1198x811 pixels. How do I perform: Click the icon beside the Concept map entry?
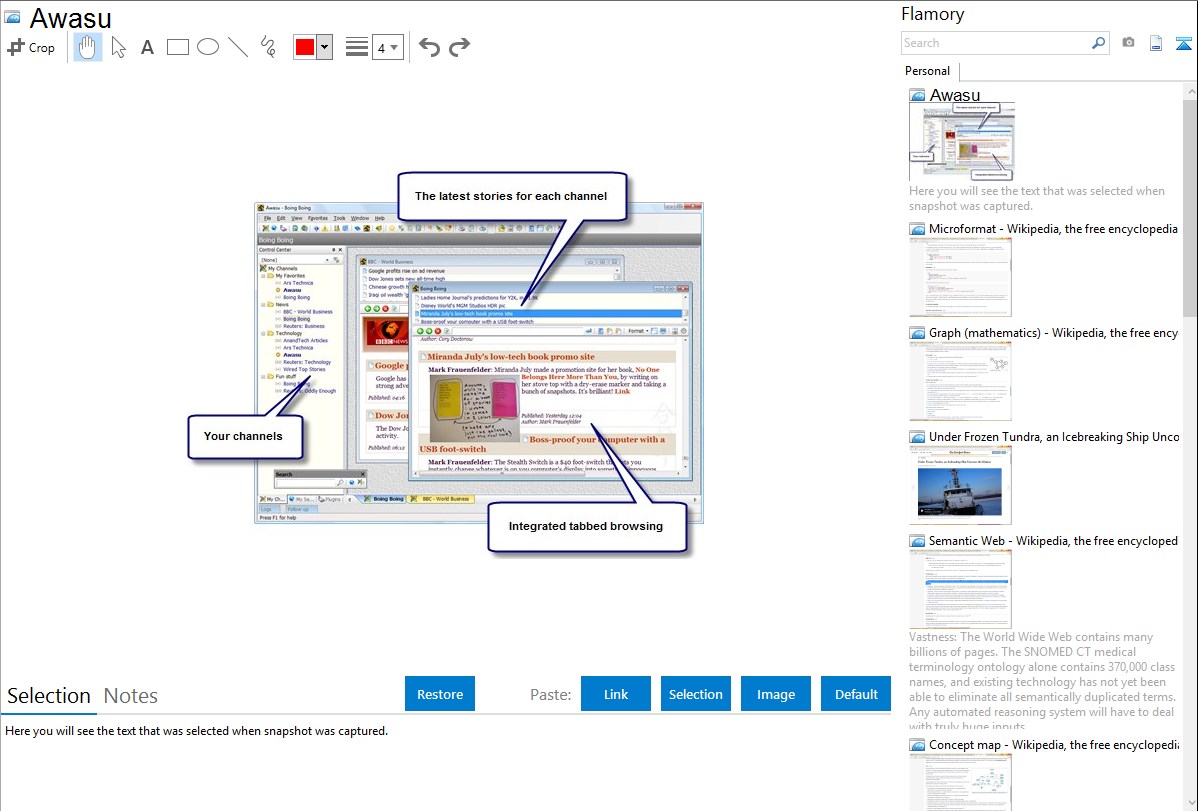point(917,745)
